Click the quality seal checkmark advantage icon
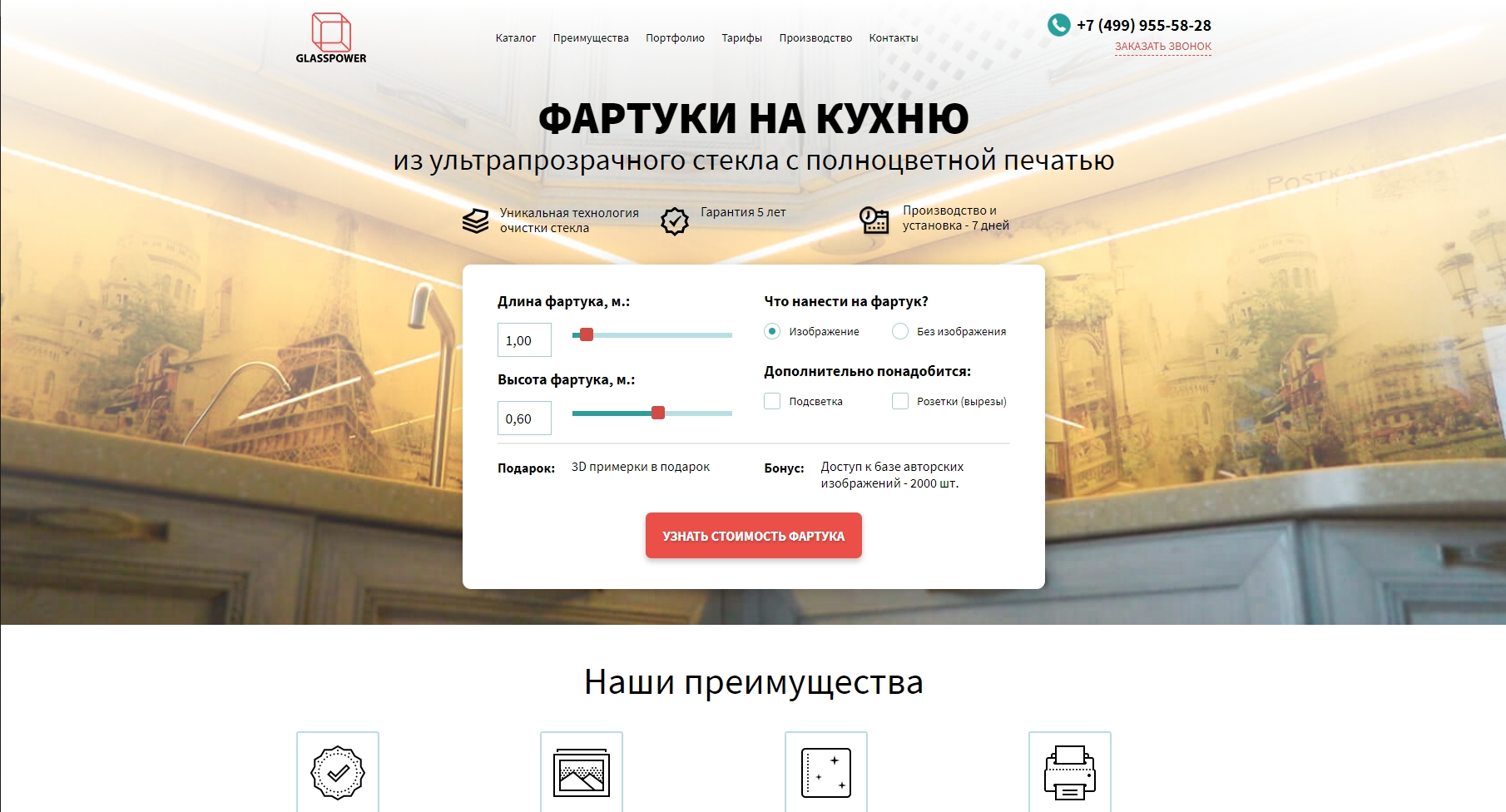 [338, 773]
